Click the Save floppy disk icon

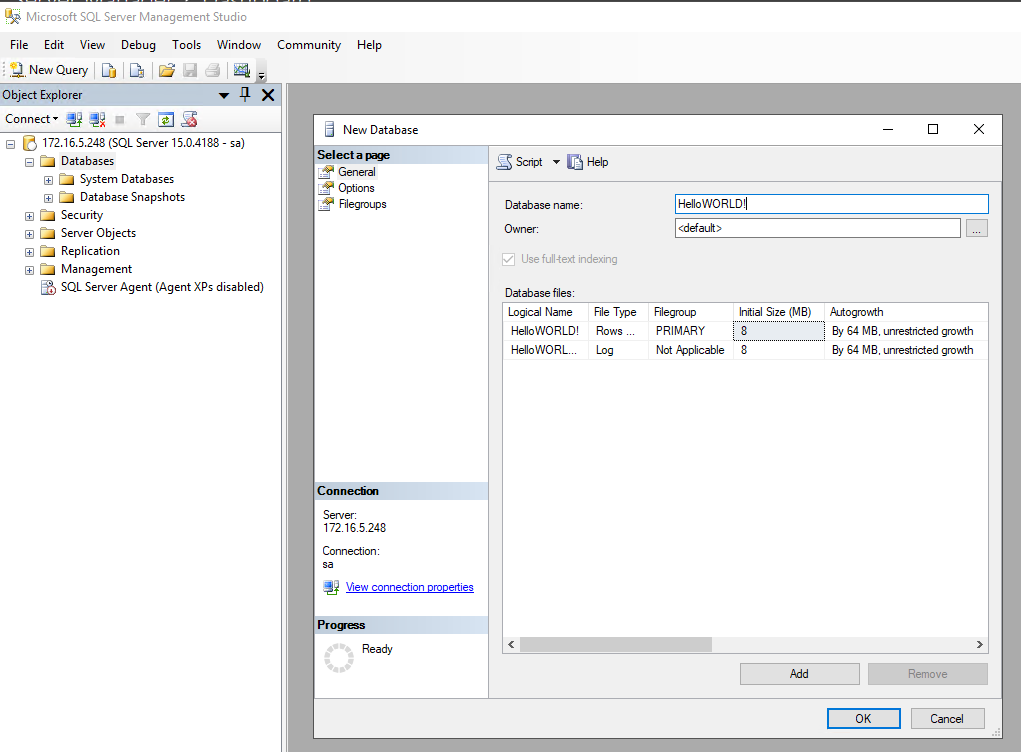click(189, 70)
